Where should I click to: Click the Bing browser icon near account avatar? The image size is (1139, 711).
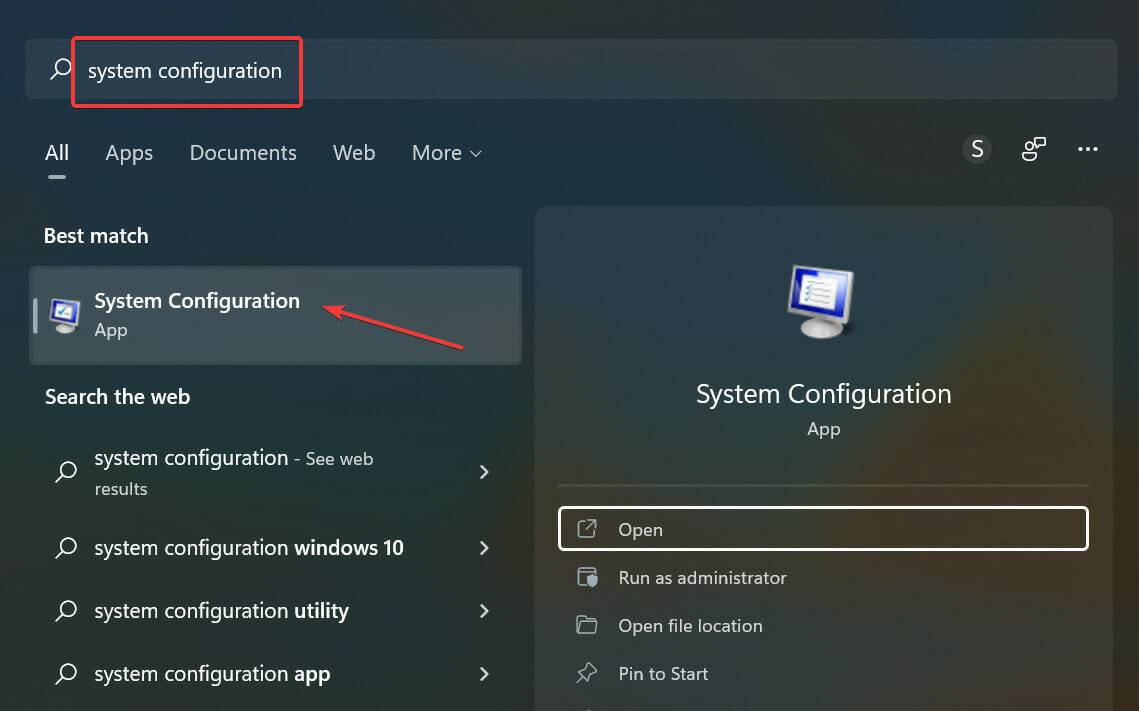click(x=1033, y=148)
